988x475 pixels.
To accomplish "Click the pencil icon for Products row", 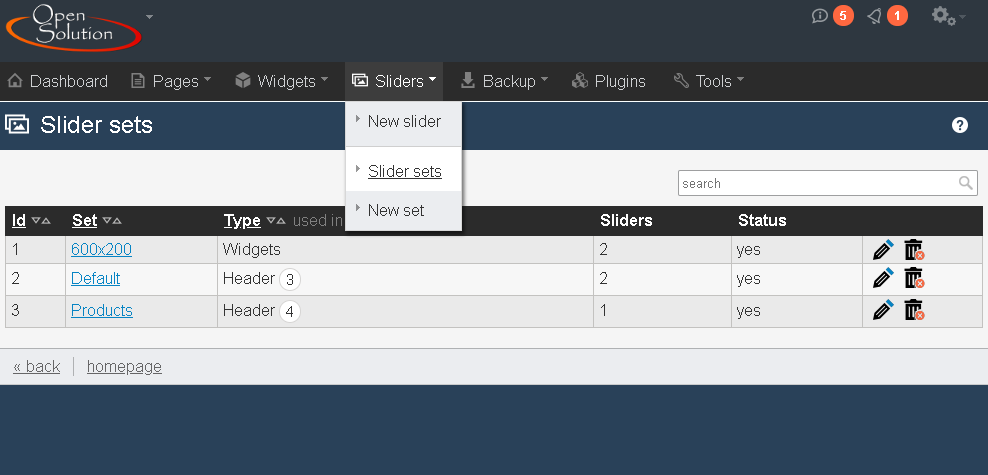I will 883,310.
